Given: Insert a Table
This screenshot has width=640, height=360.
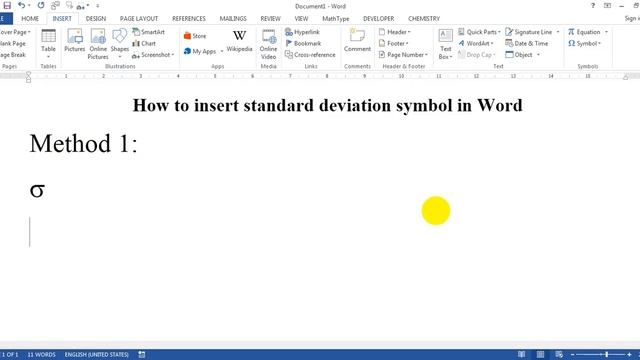Looking at the screenshot, I should 48,44.
